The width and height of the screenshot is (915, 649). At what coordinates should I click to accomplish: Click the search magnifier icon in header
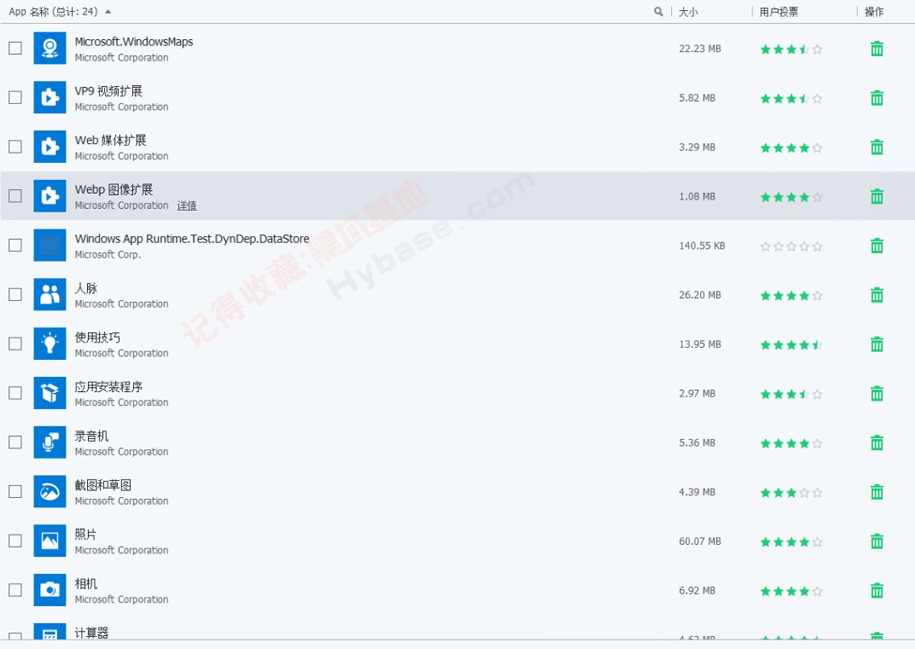(658, 12)
